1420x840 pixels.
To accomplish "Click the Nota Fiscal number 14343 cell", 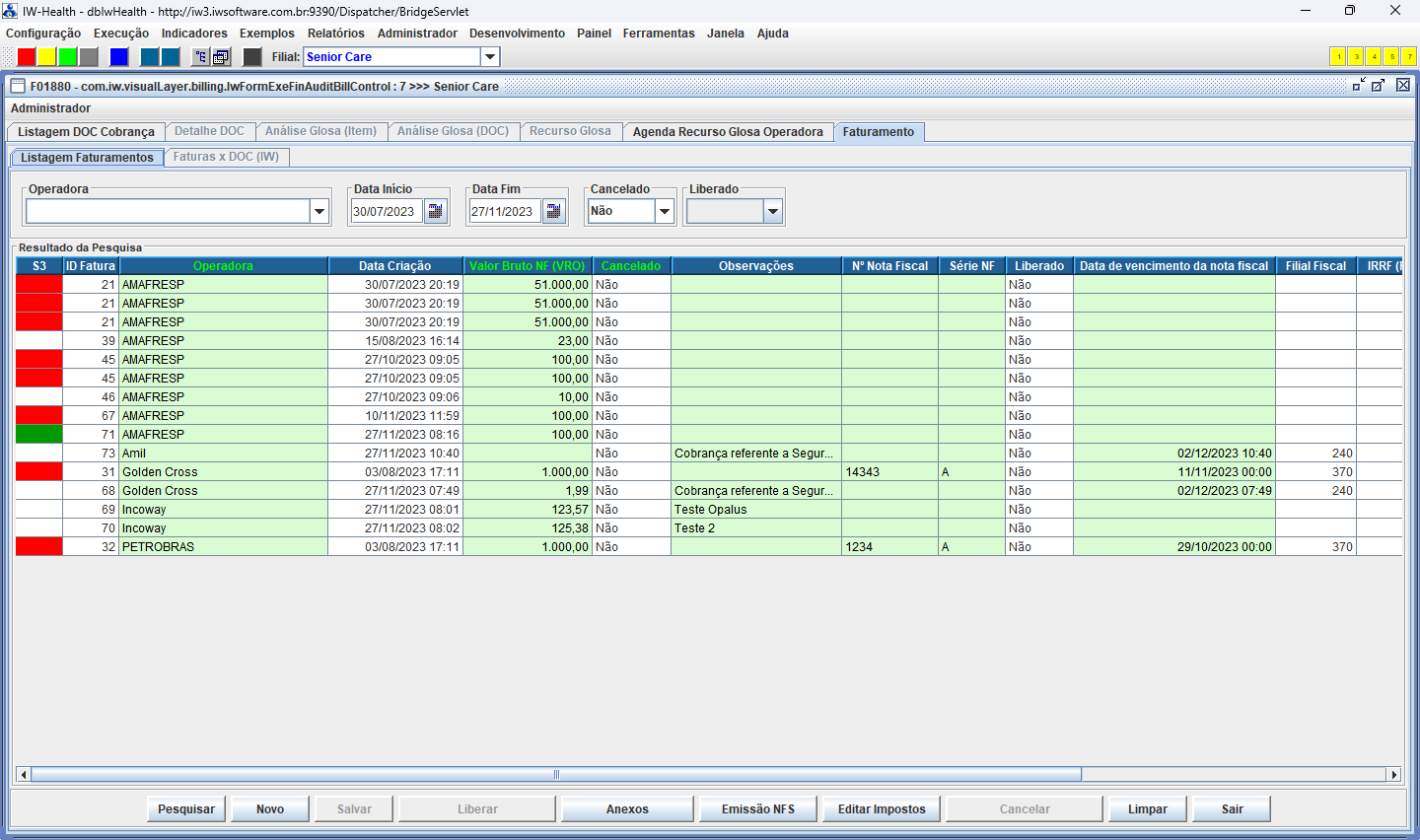I will click(890, 472).
